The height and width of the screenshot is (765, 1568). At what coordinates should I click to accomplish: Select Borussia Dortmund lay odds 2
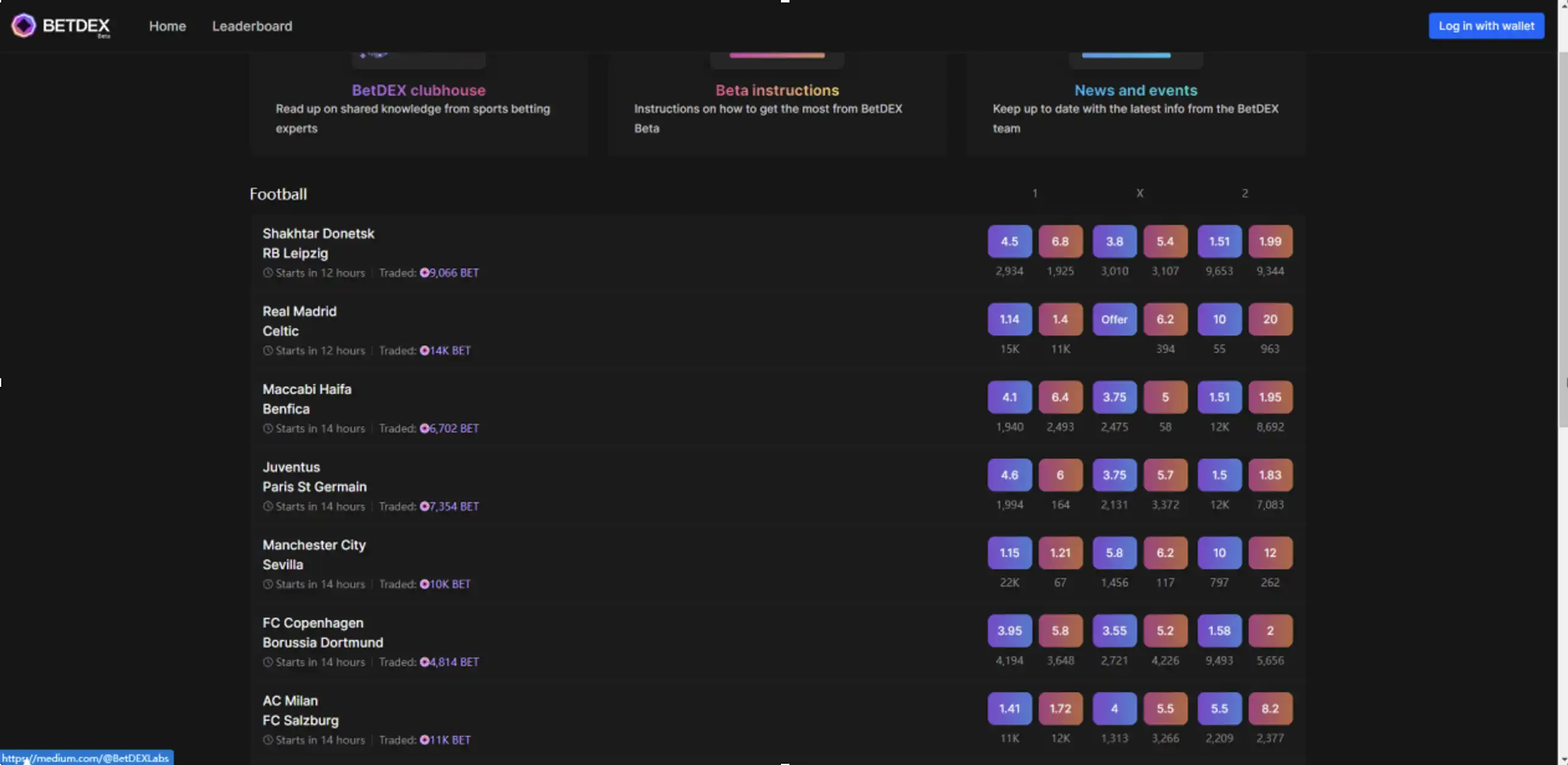(1270, 631)
